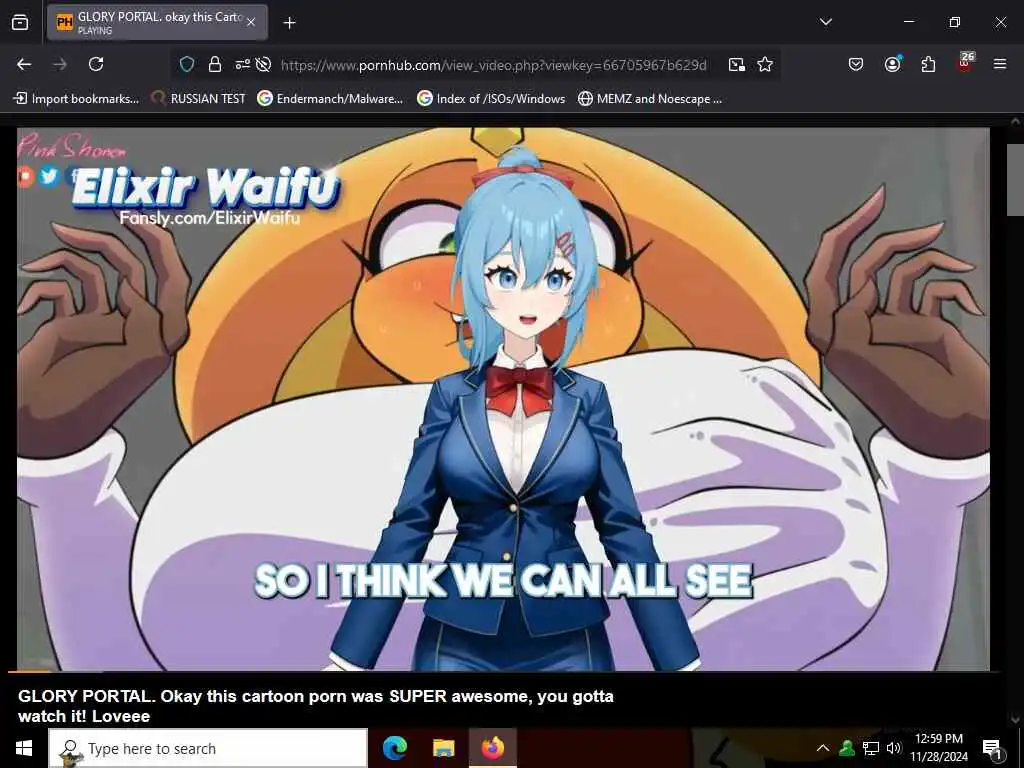The width and height of the screenshot is (1024, 768).
Task: Toggle picture-in-picture from address bar
Action: coord(737,64)
